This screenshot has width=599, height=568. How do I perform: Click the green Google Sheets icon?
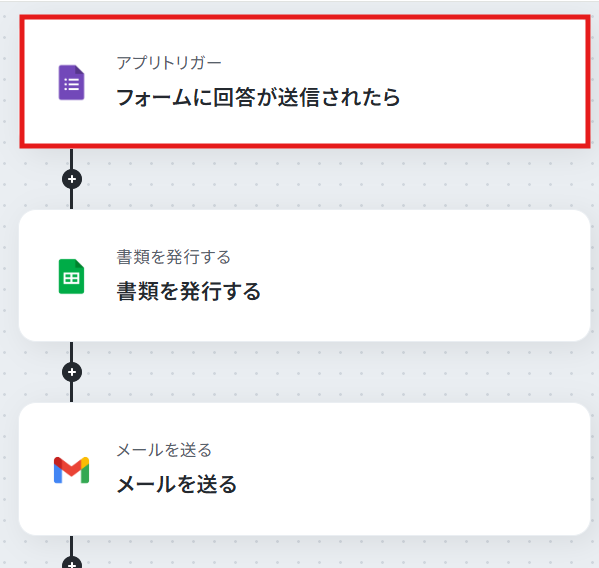[x=71, y=276]
